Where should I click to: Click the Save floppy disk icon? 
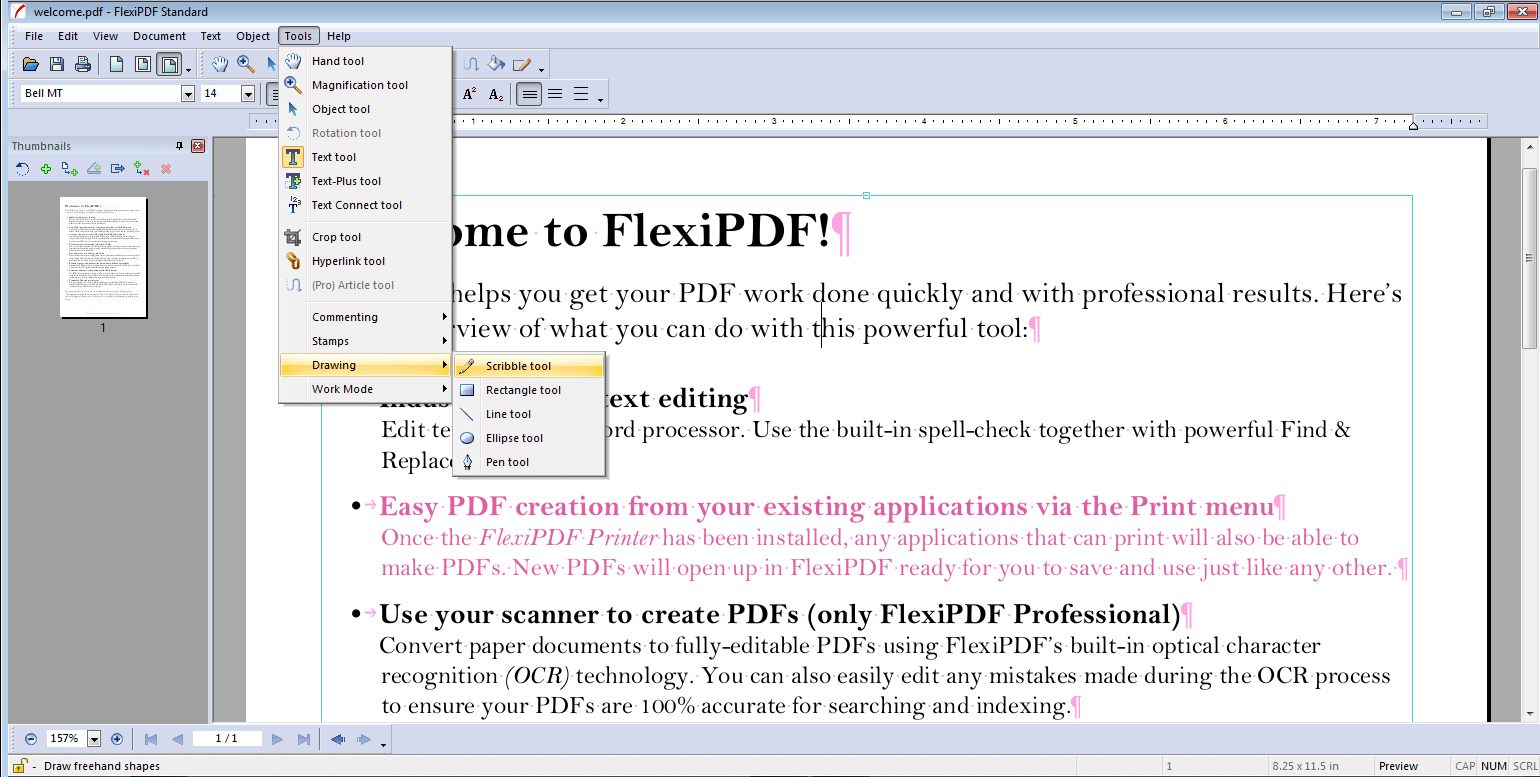[x=57, y=65]
